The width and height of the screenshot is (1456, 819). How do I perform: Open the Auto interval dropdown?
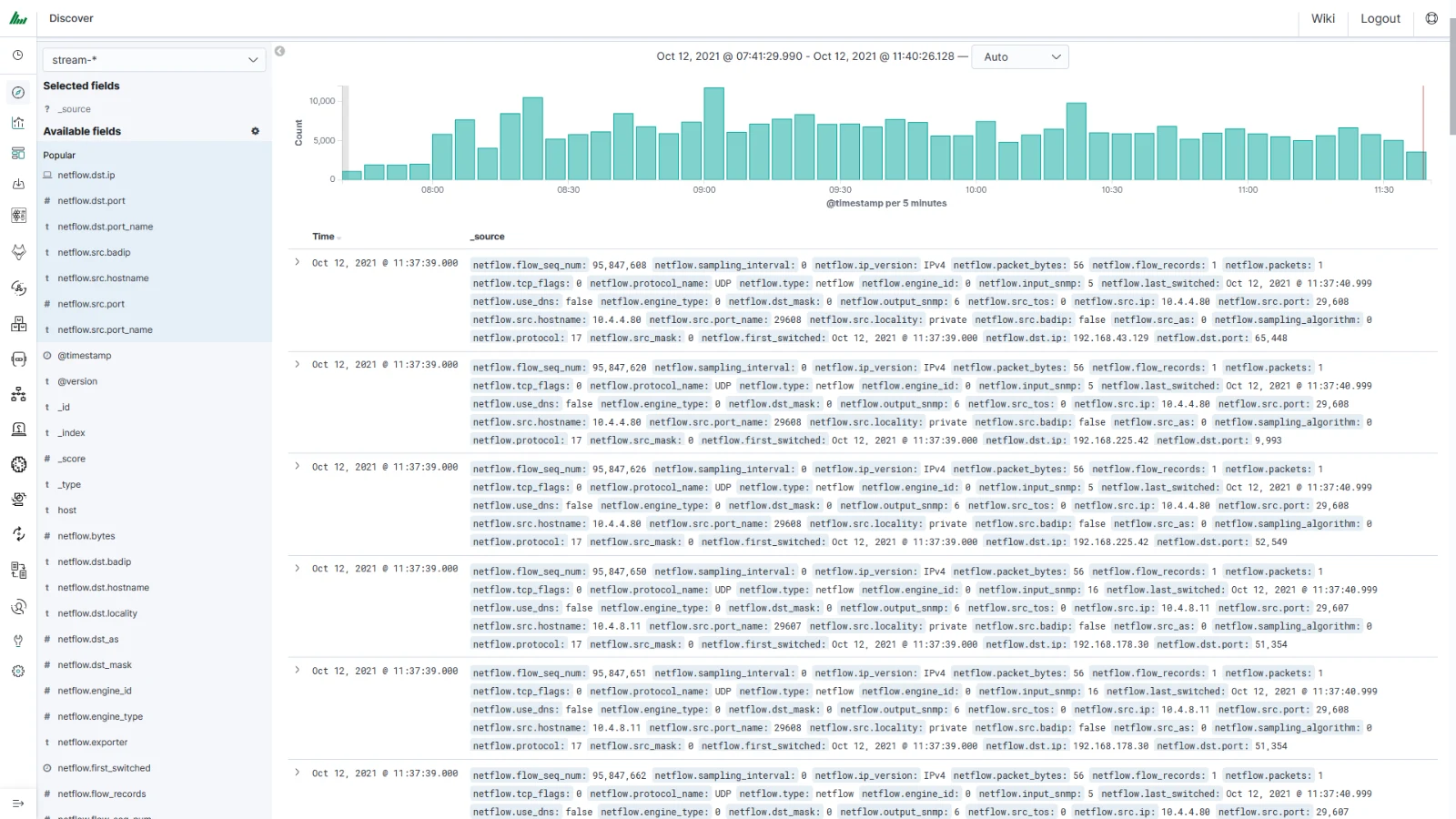1020,56
